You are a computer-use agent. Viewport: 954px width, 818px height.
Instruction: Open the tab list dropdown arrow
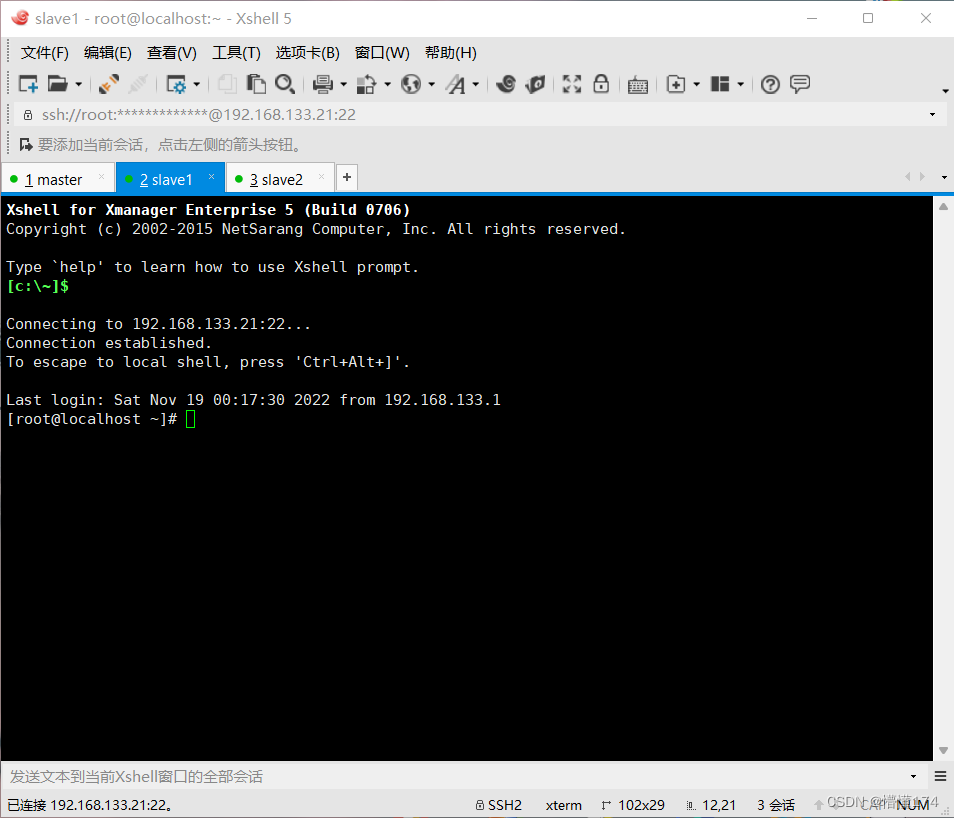pyautogui.click(x=944, y=177)
